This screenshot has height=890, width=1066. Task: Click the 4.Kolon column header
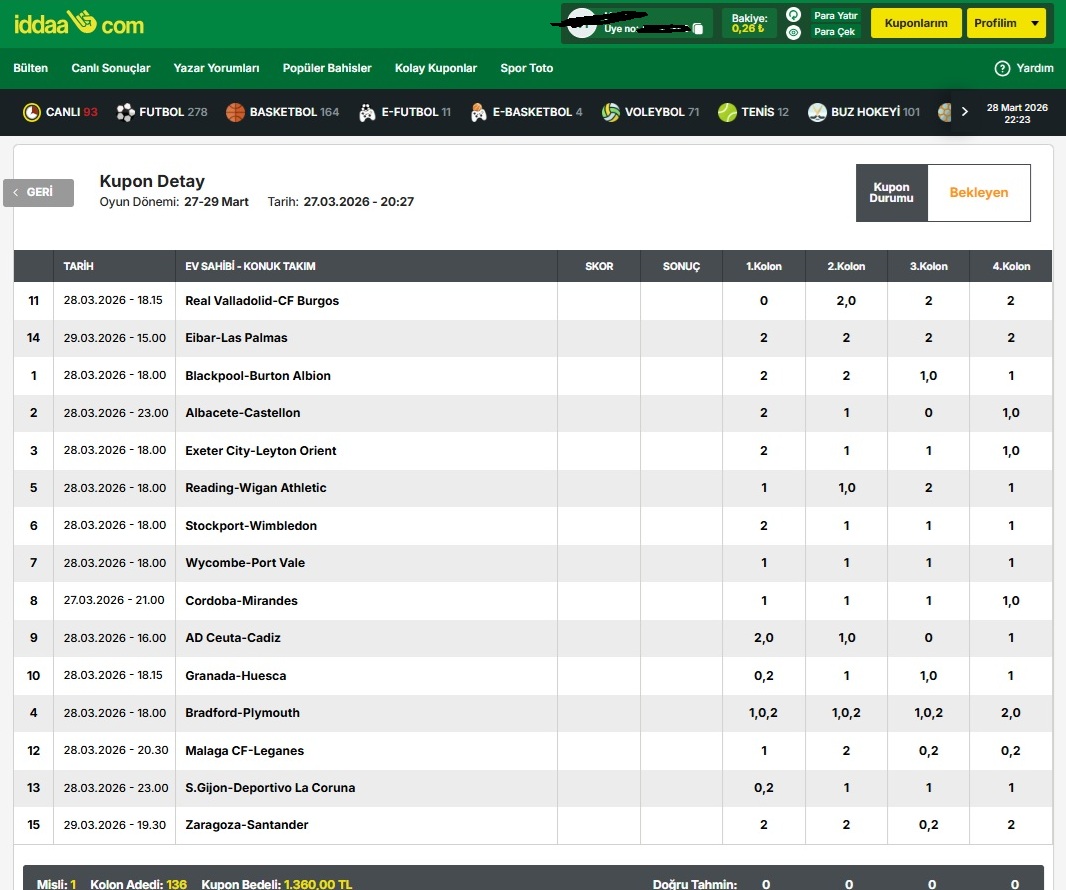(x=1011, y=267)
